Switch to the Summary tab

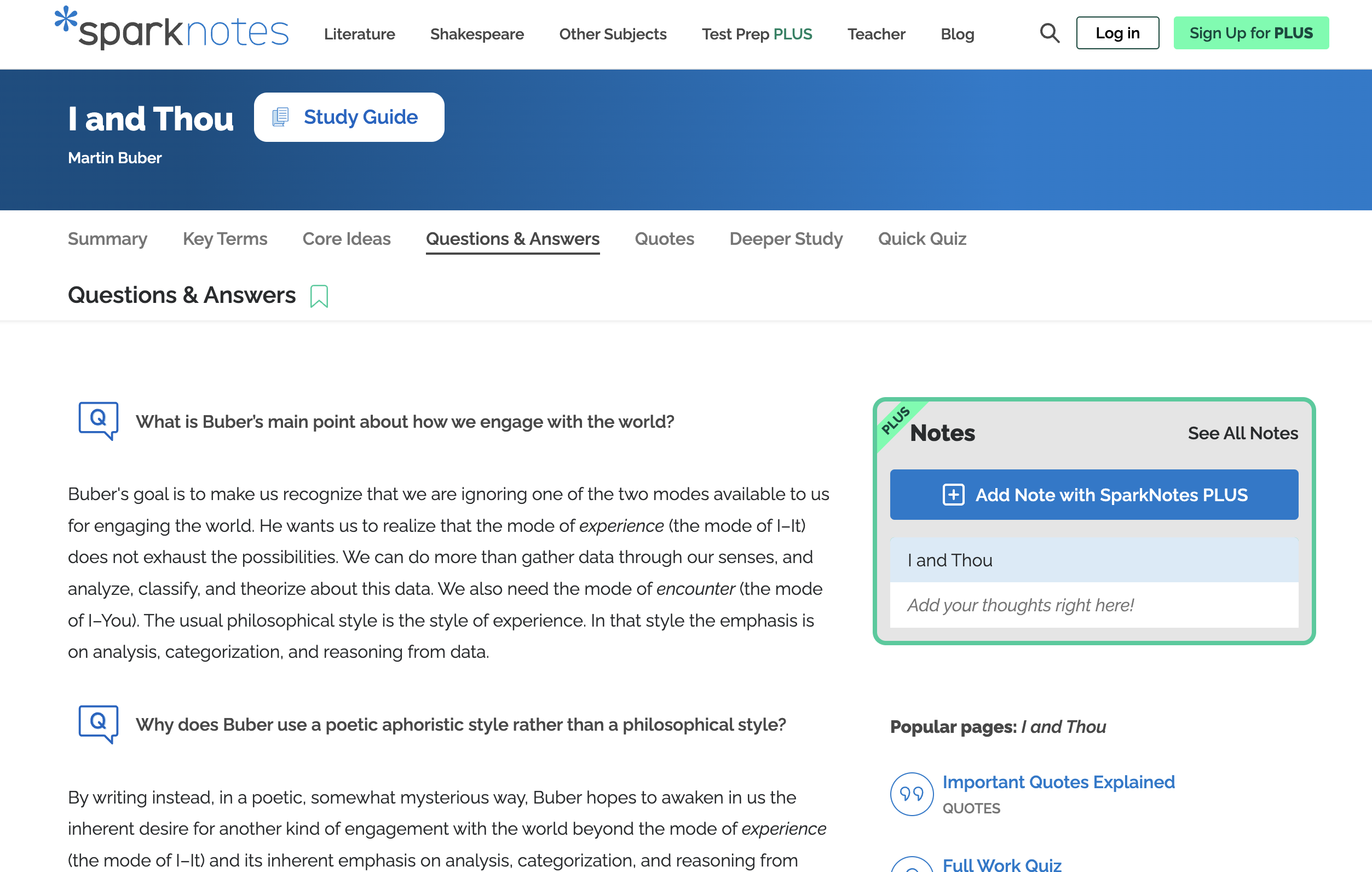pyautogui.click(x=107, y=239)
